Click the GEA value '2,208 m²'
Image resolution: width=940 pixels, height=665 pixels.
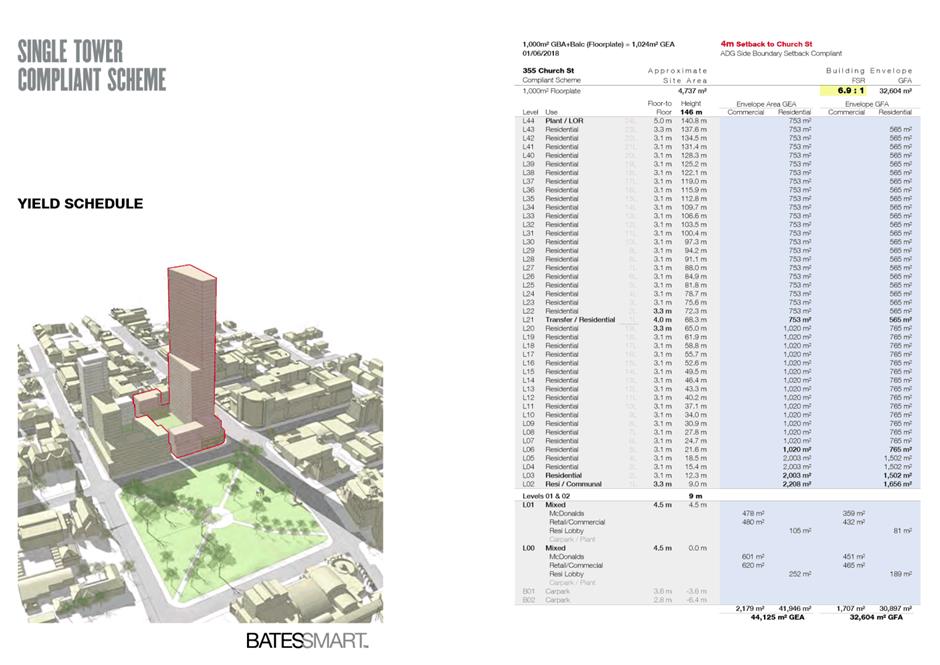pyautogui.click(x=797, y=484)
